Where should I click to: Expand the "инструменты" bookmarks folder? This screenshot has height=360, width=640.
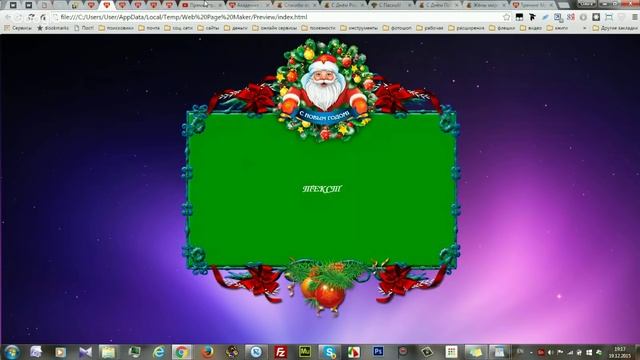coord(359,28)
